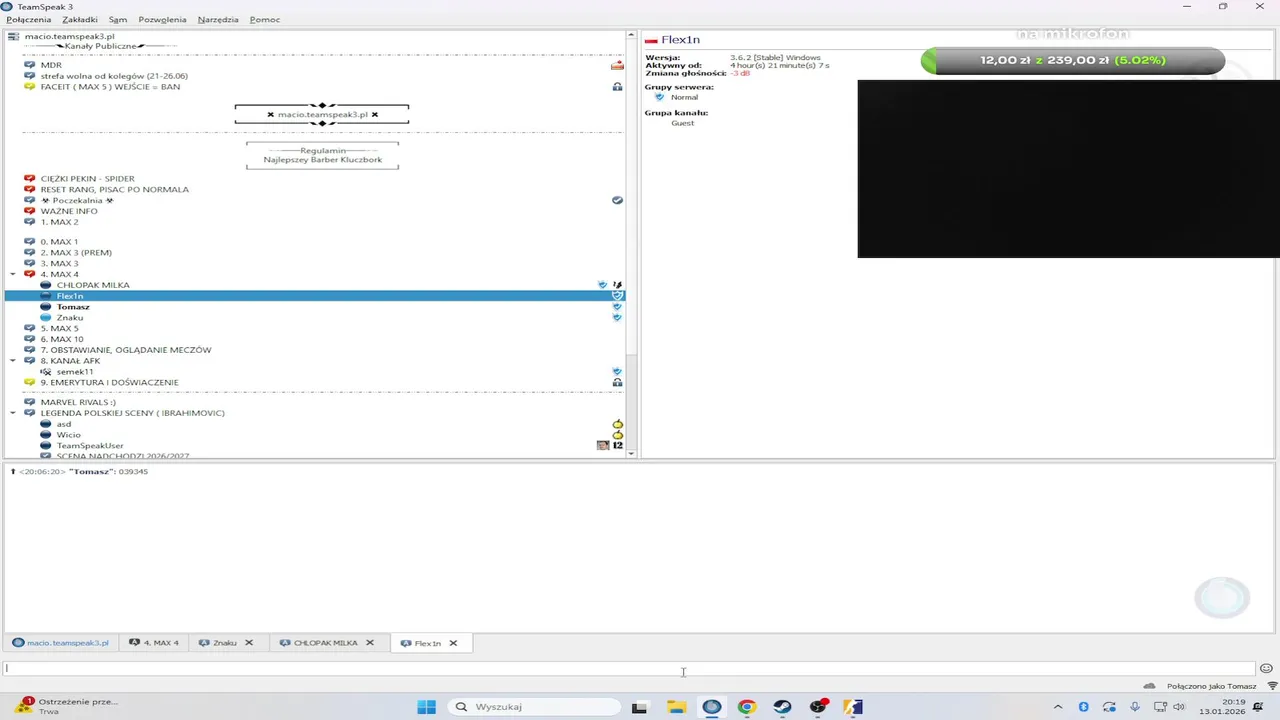
Task: Open the Narzędzia menu
Action: click(218, 20)
